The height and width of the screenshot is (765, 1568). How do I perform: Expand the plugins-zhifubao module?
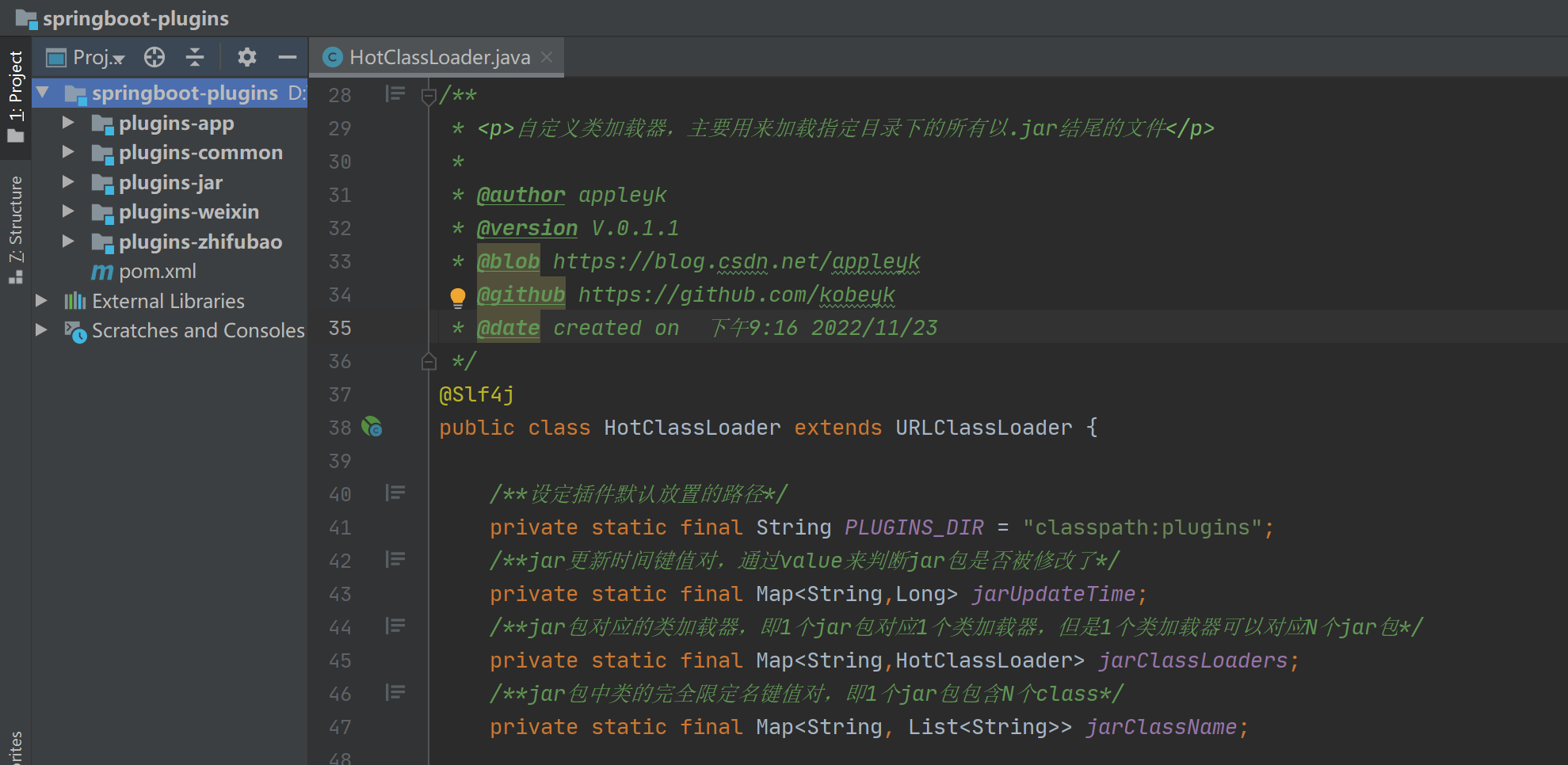click(x=68, y=242)
